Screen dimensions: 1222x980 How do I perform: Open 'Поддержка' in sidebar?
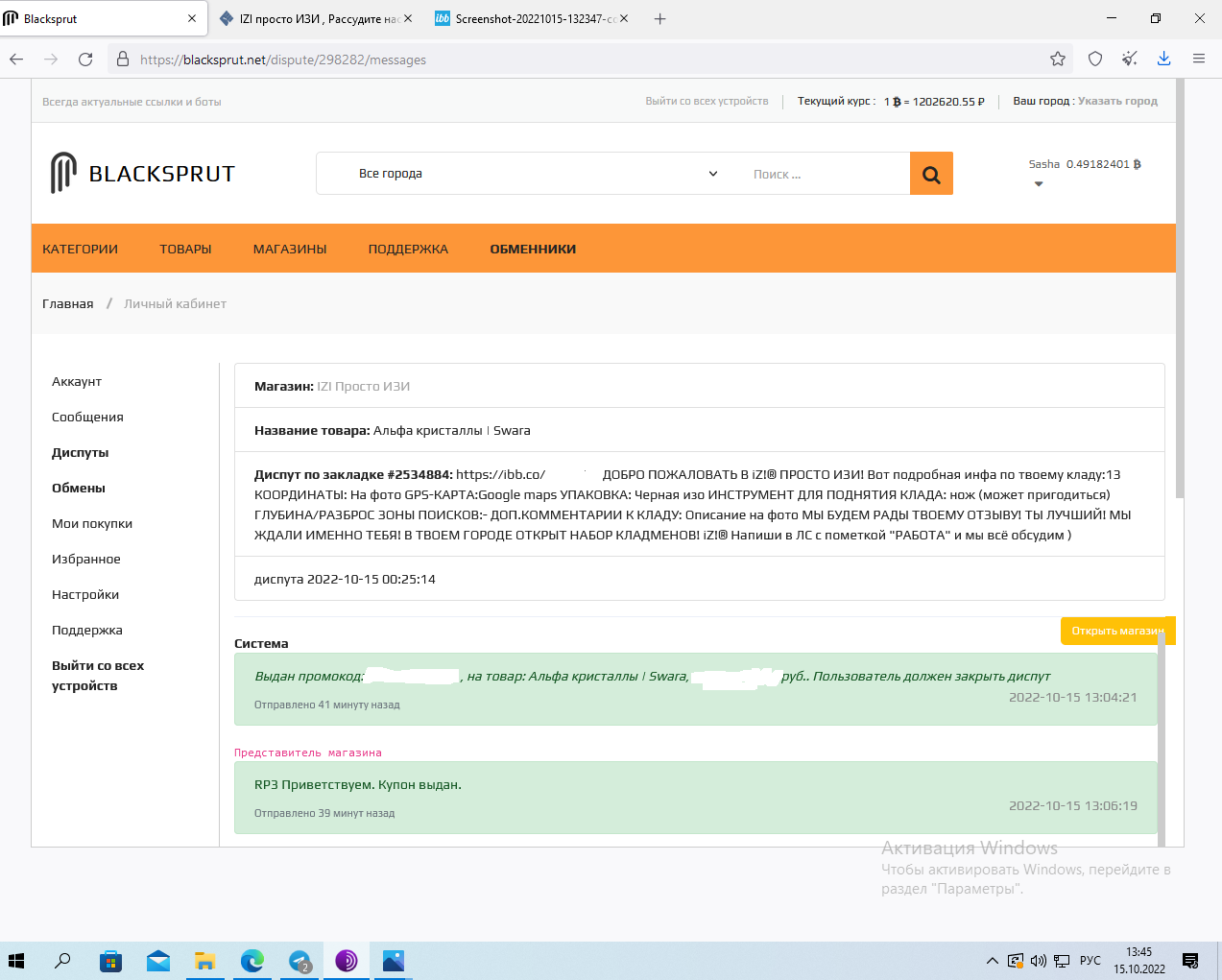87,630
